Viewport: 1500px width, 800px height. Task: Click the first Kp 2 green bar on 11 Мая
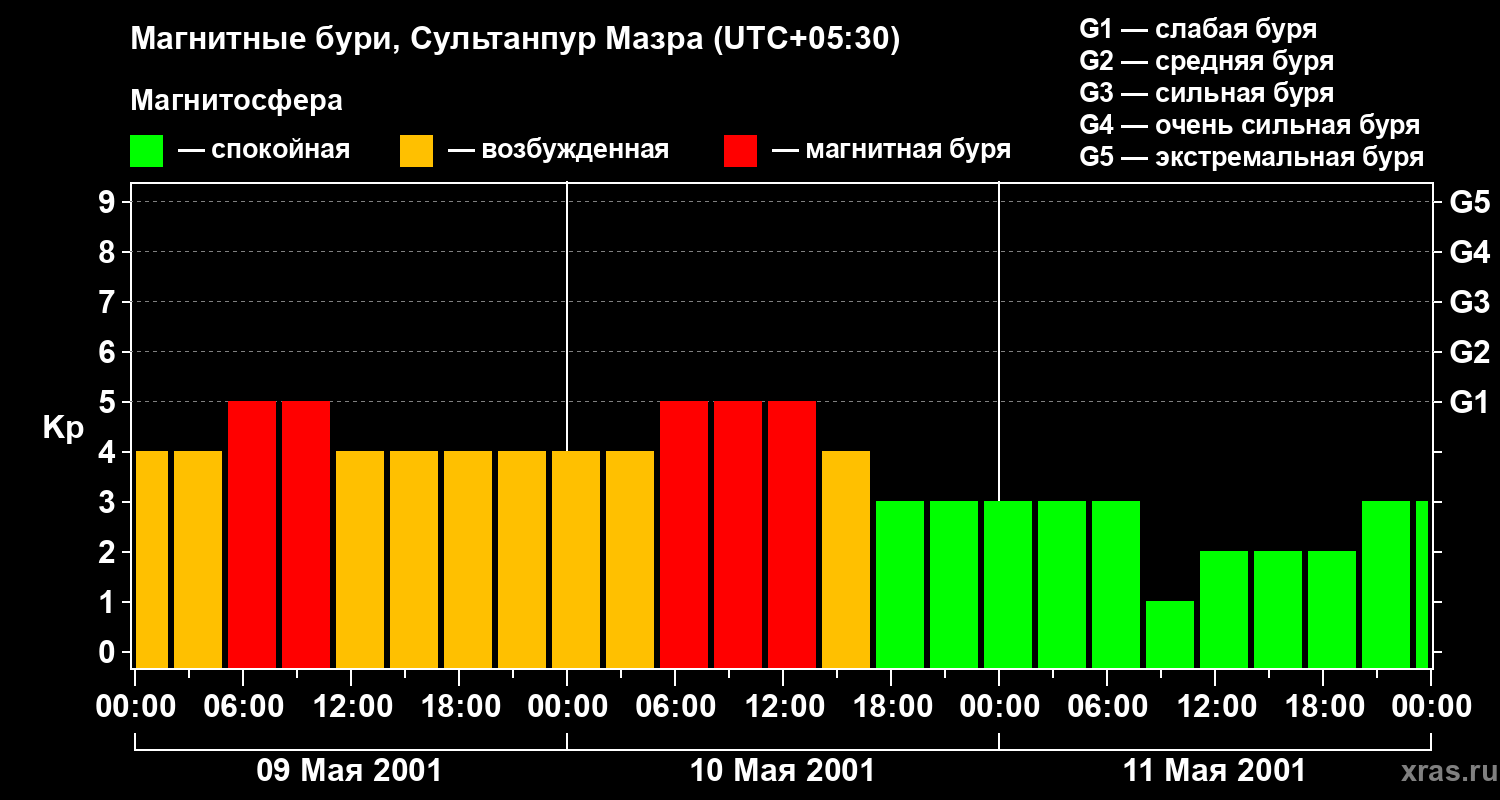click(x=1224, y=609)
